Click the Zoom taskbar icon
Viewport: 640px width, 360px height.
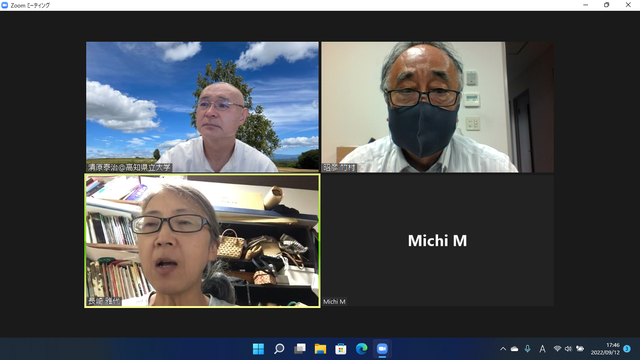pos(382,349)
